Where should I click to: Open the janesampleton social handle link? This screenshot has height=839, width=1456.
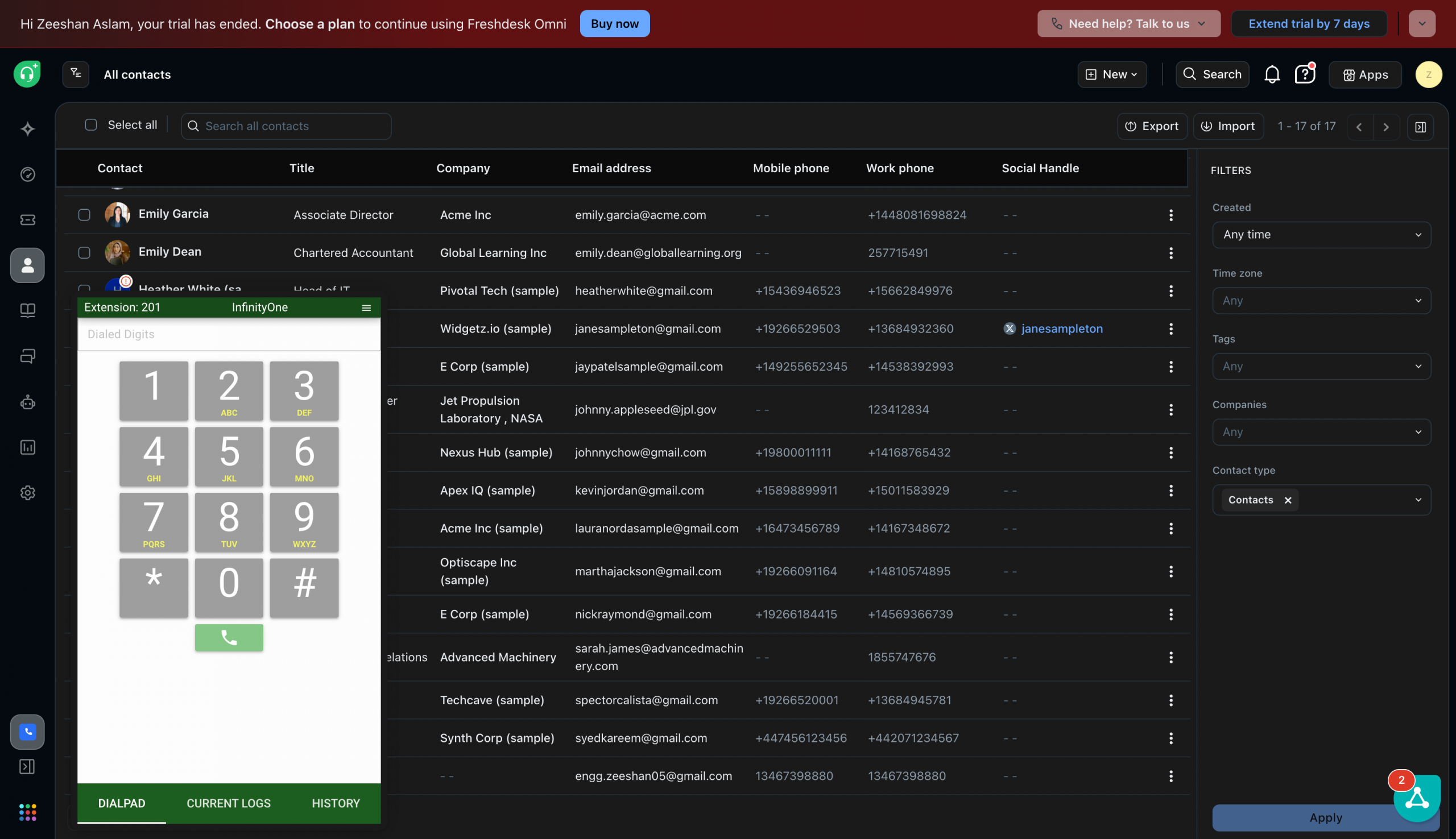point(1062,329)
